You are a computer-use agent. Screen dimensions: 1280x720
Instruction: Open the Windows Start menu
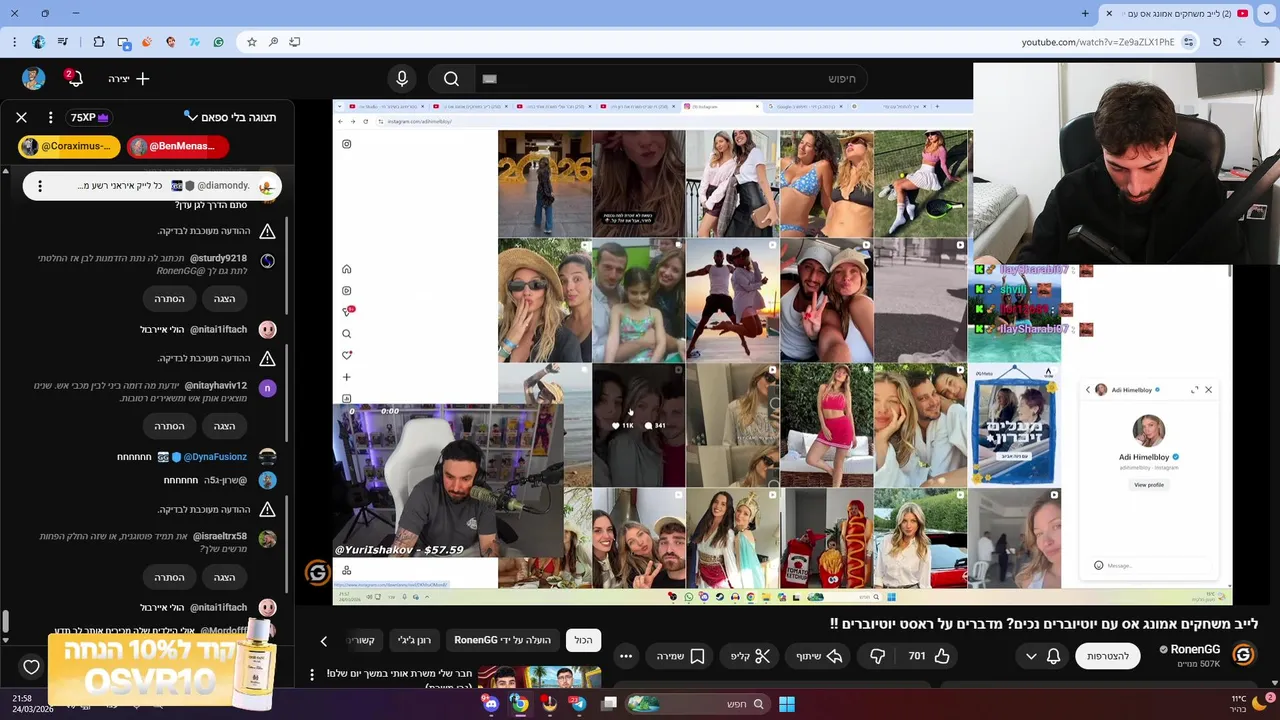click(786, 704)
